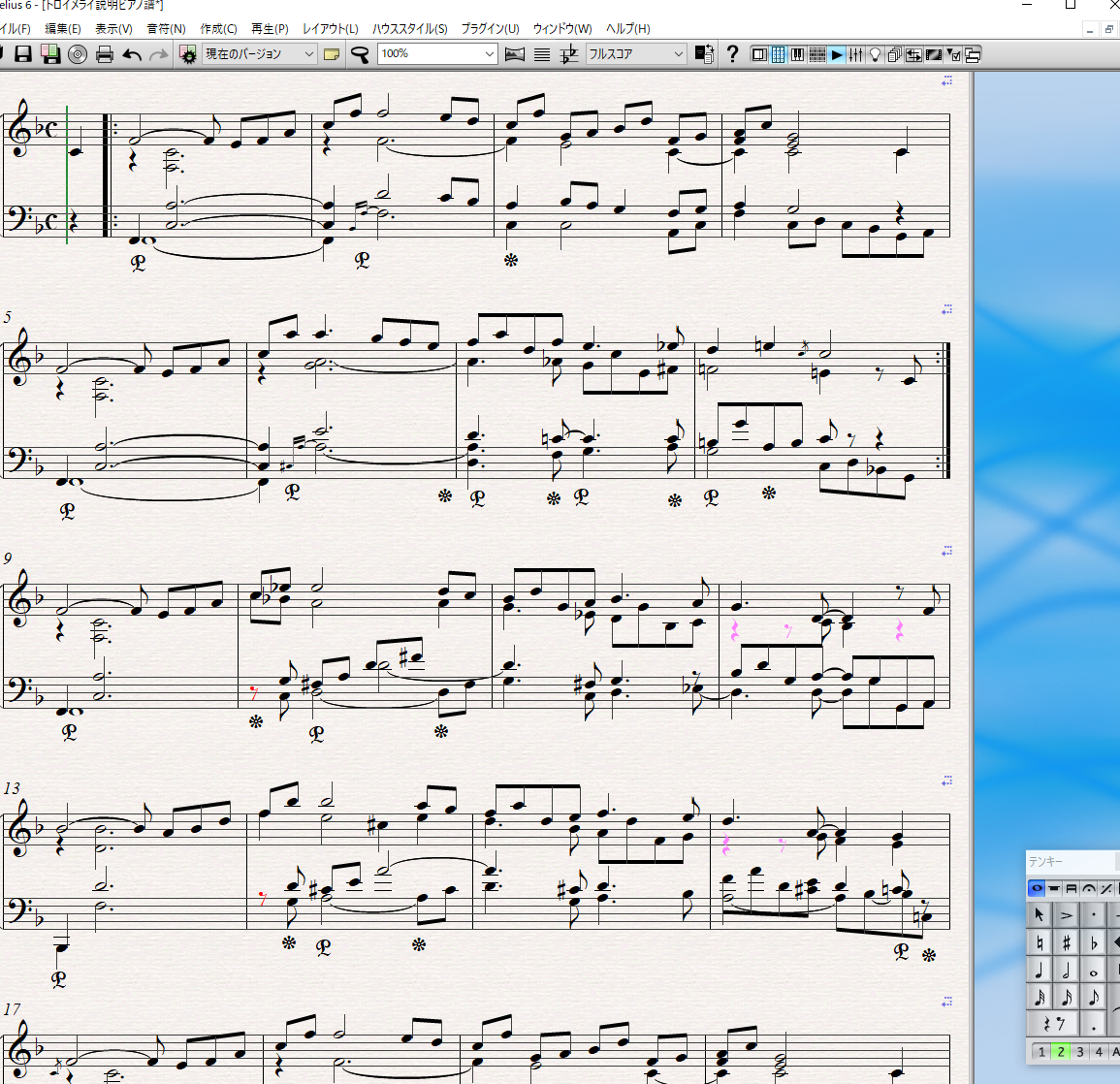The width and height of the screenshot is (1120, 1084).
Task: Open the ヘルプ(H) menu
Action: click(x=628, y=28)
